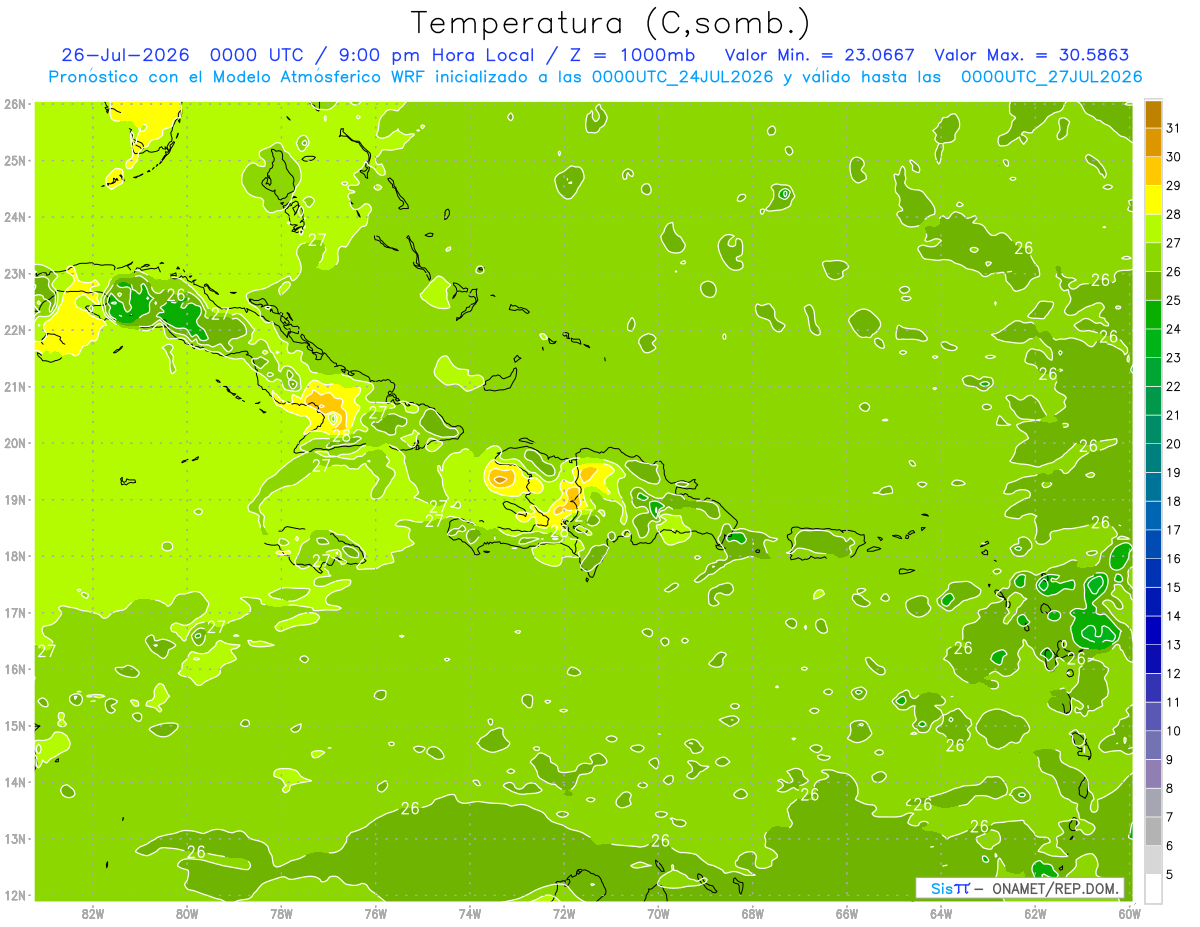1200x927 pixels.
Task: Click the "Temperatura (C,somb.)" map title
Action: tap(611, 23)
